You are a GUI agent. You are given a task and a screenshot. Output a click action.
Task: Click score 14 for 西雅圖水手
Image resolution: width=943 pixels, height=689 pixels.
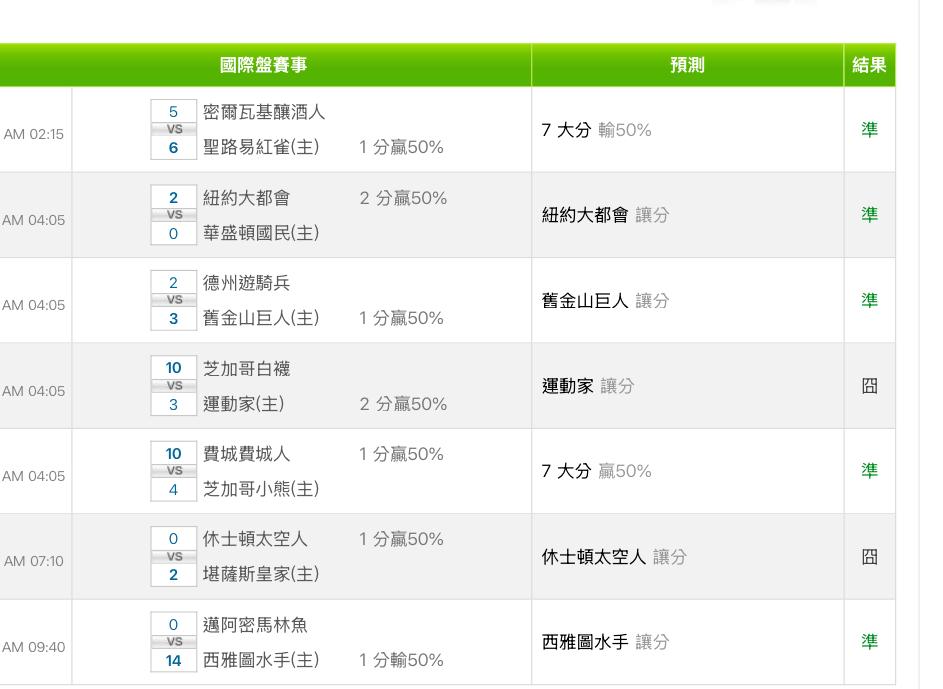(x=173, y=661)
